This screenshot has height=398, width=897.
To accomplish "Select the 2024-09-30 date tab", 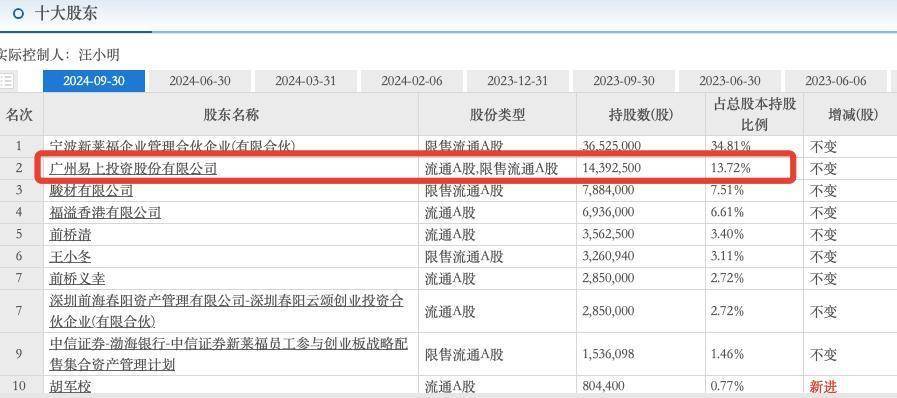I will pos(94,81).
